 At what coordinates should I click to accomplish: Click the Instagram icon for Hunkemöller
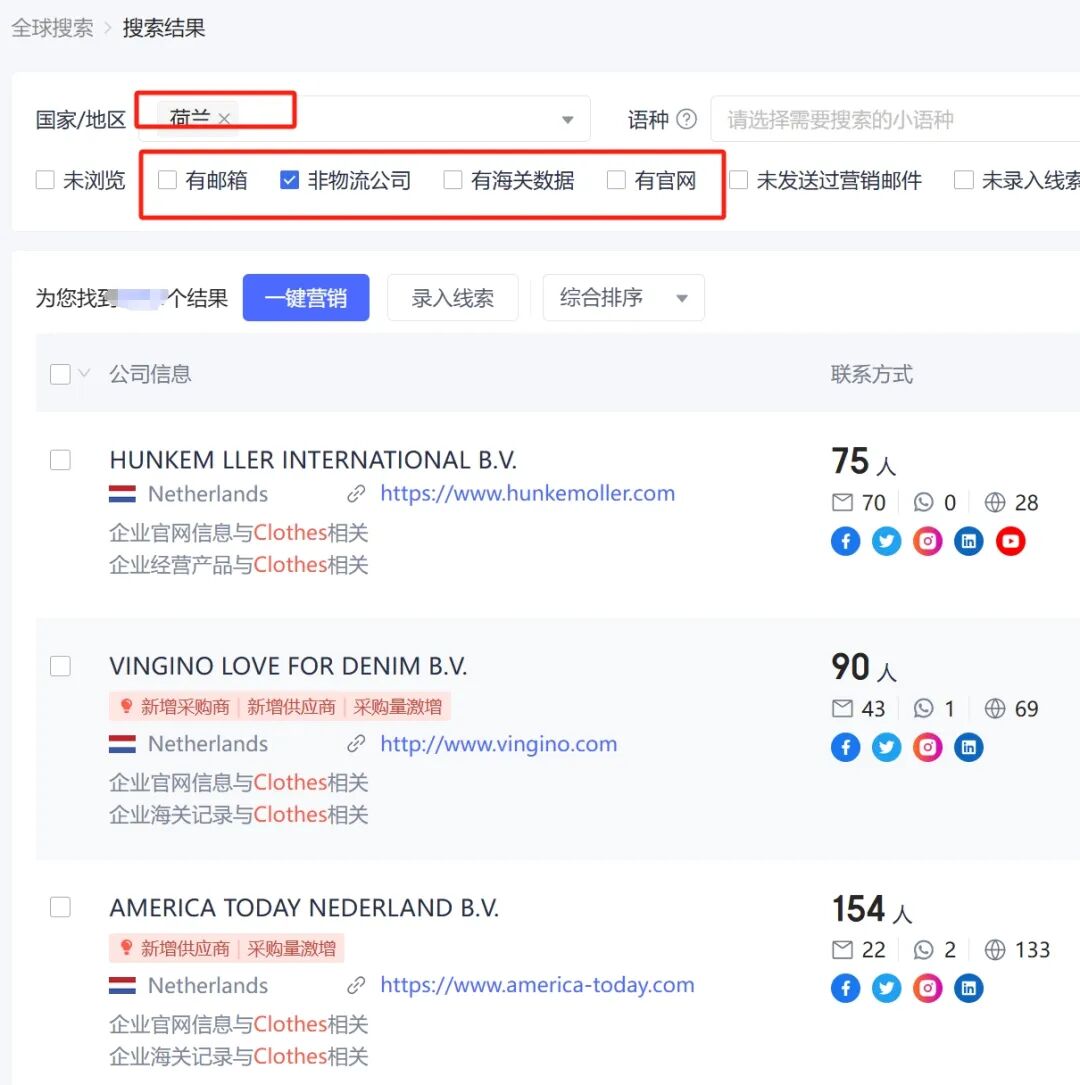927,541
